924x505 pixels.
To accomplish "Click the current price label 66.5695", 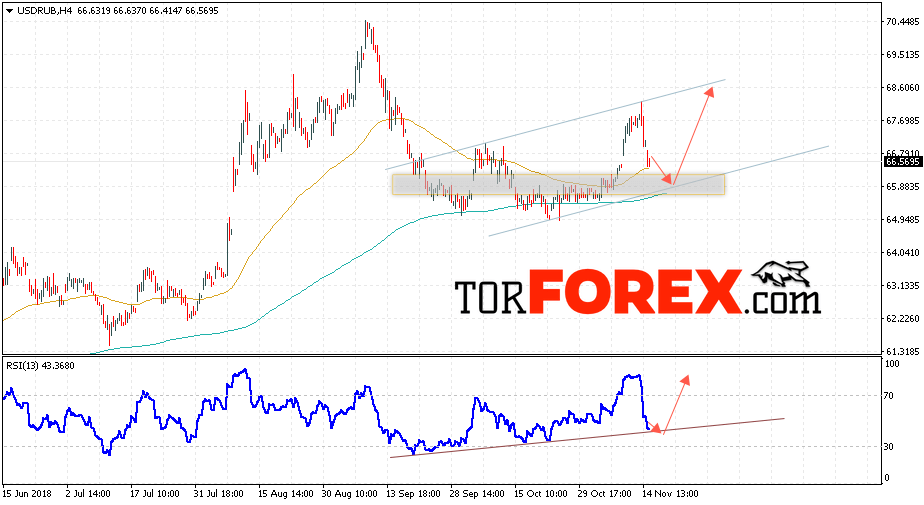I will [x=902, y=161].
